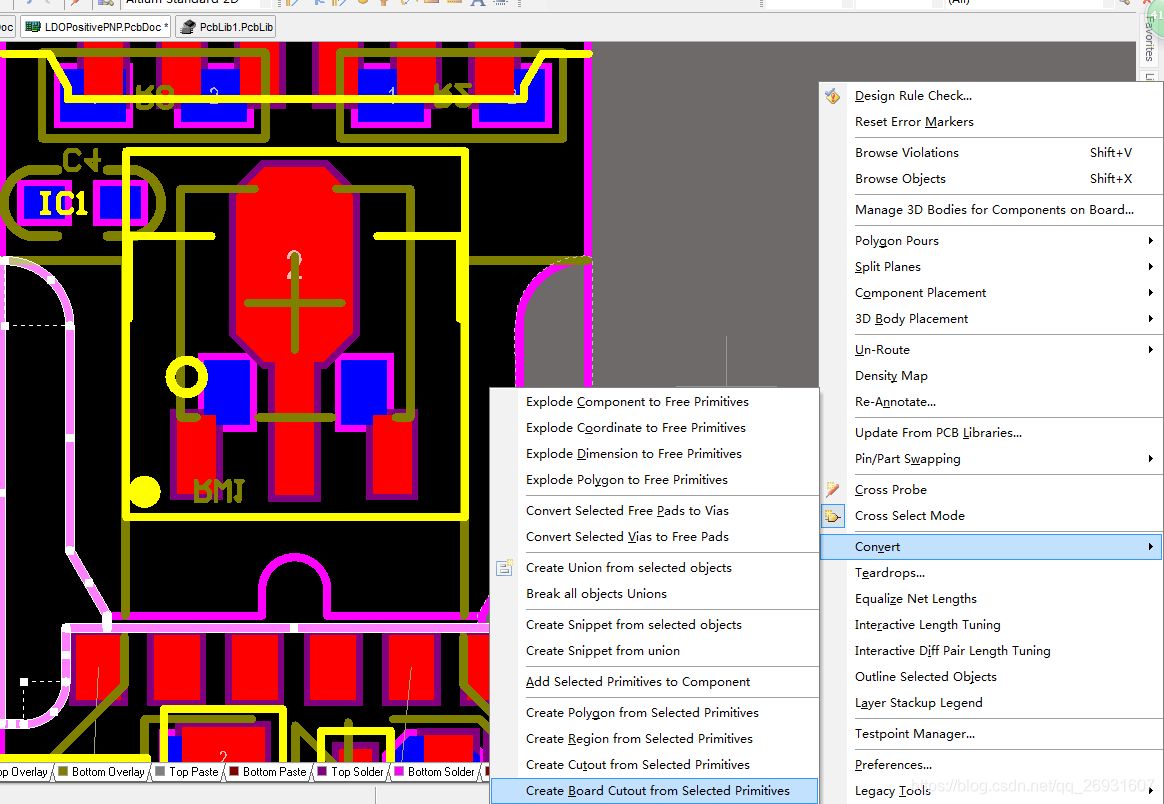
Task: Open Design Rule Check dialog
Action: coord(990,96)
